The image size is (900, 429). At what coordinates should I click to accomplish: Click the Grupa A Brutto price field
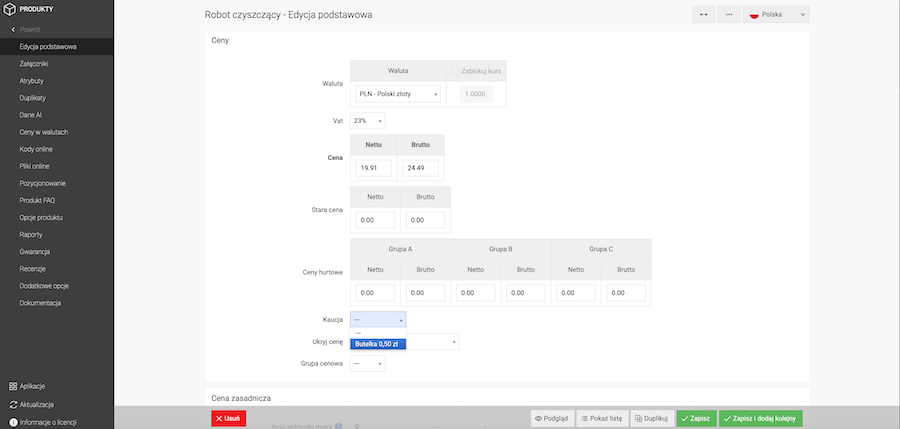pos(425,293)
